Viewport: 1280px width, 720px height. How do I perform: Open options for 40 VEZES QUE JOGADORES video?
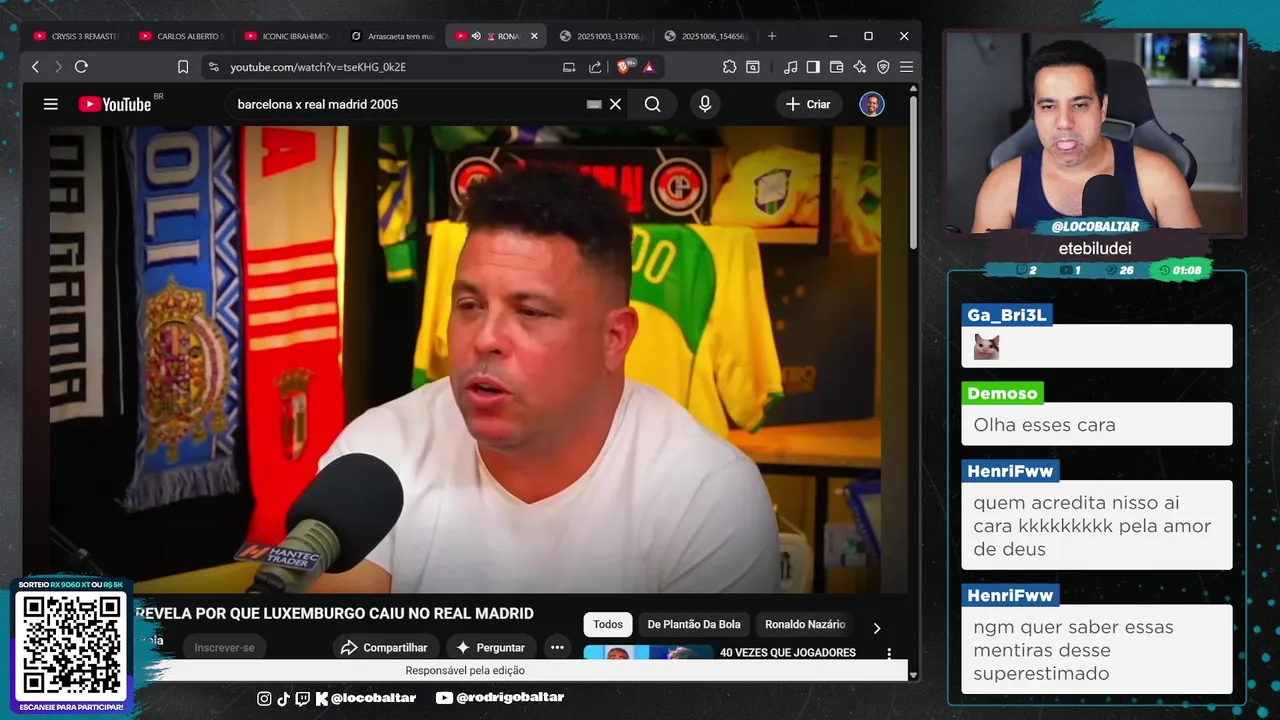[x=889, y=653]
